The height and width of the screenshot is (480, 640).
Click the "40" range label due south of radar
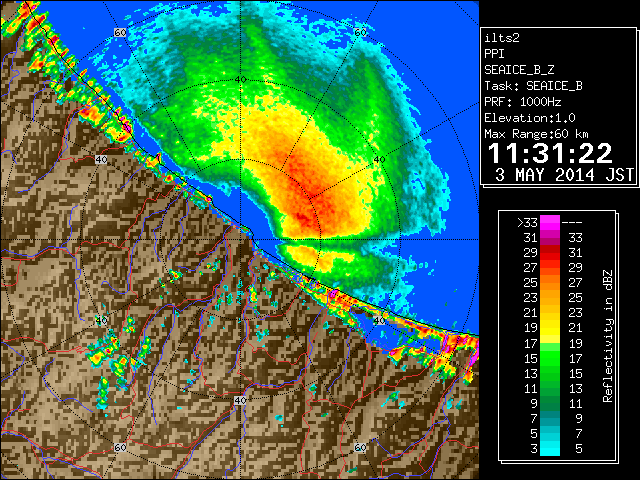coord(240,400)
